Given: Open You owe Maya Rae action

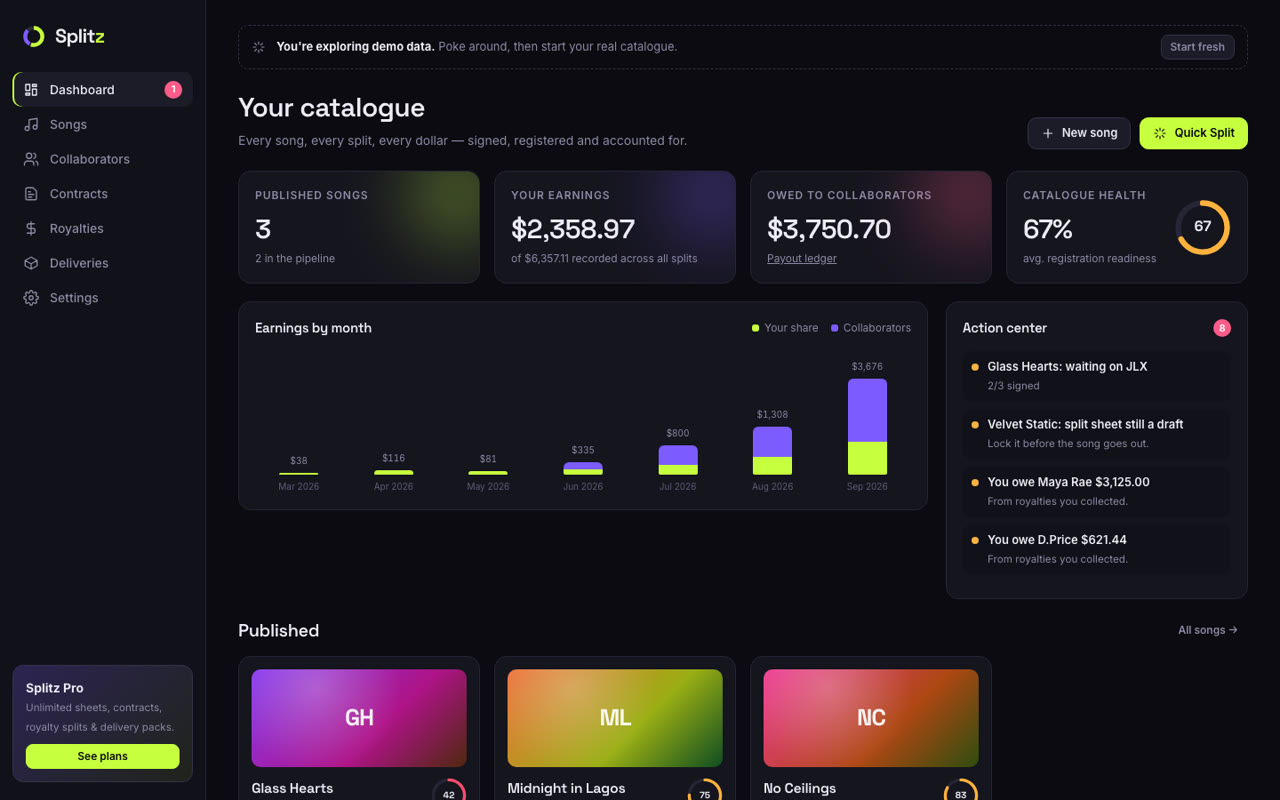Looking at the screenshot, I should 1097,491.
